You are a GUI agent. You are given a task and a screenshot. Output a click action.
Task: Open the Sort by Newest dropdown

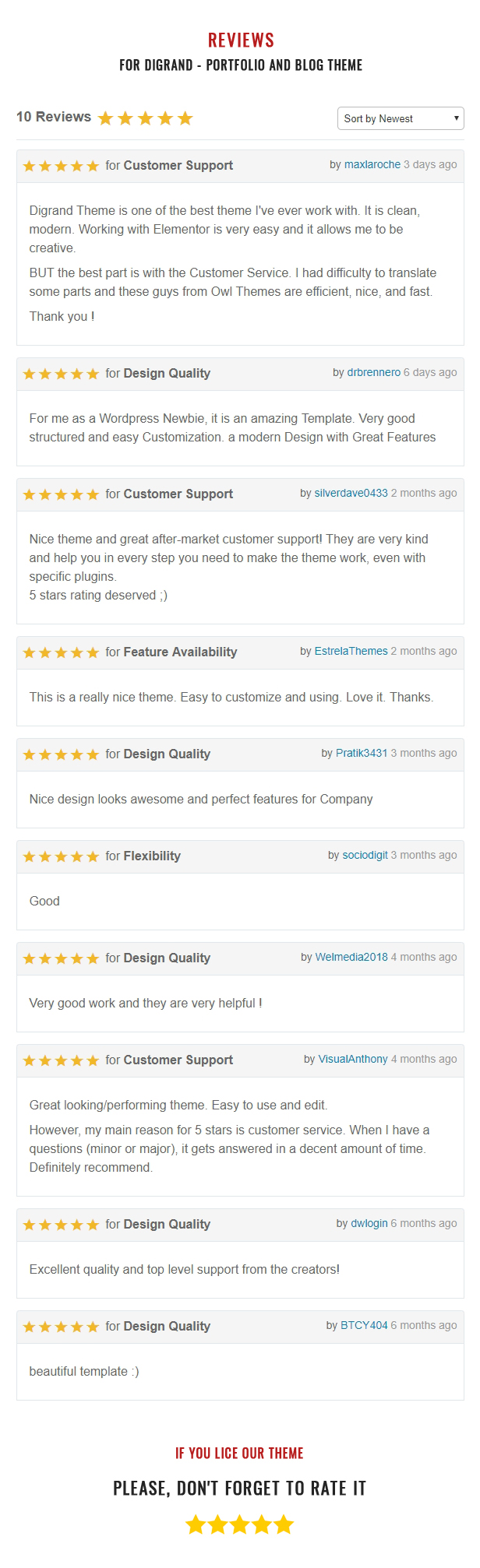(401, 118)
